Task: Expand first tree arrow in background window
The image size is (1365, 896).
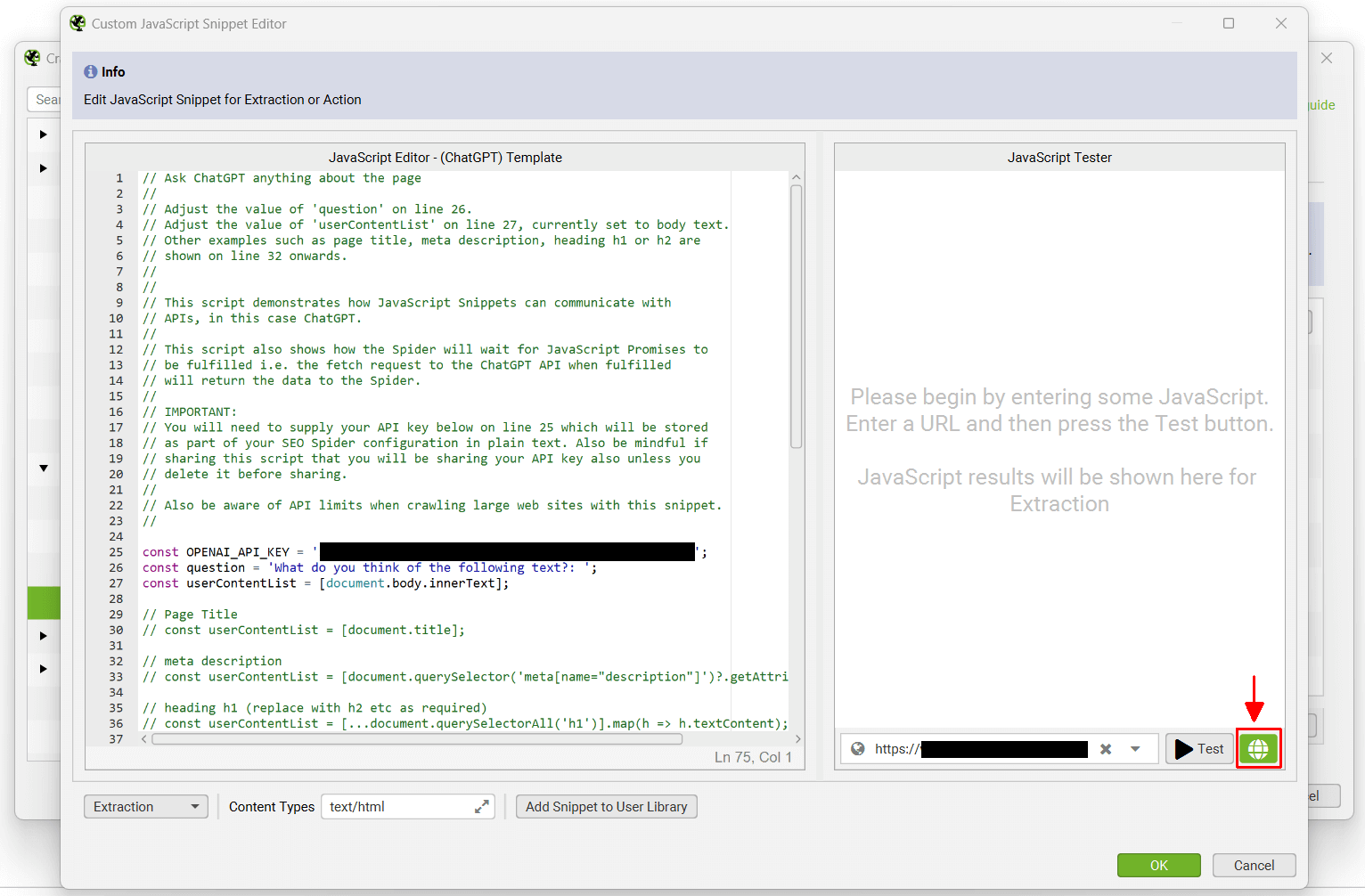Action: coord(43,134)
